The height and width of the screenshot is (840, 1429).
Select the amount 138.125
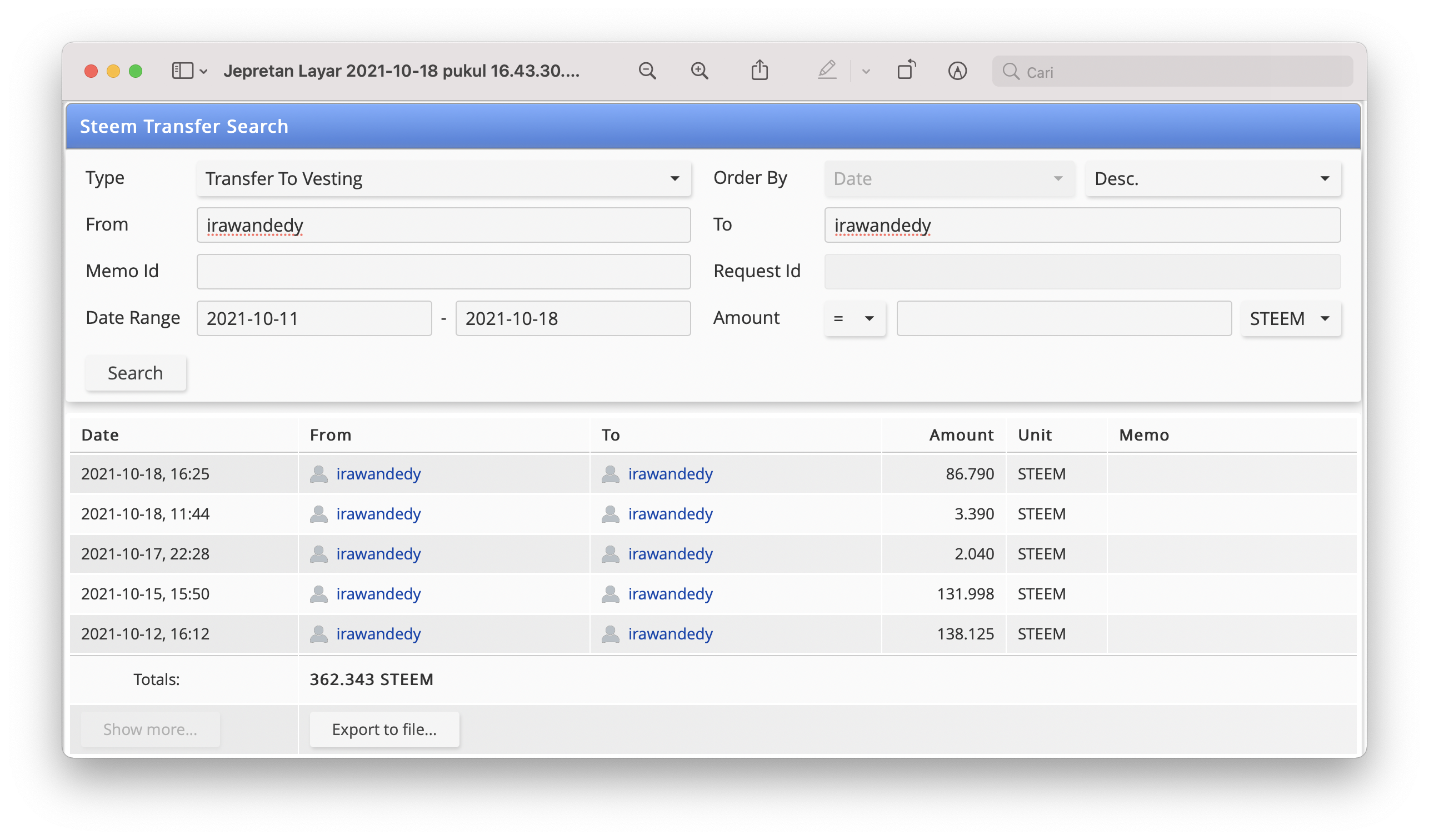(x=965, y=633)
